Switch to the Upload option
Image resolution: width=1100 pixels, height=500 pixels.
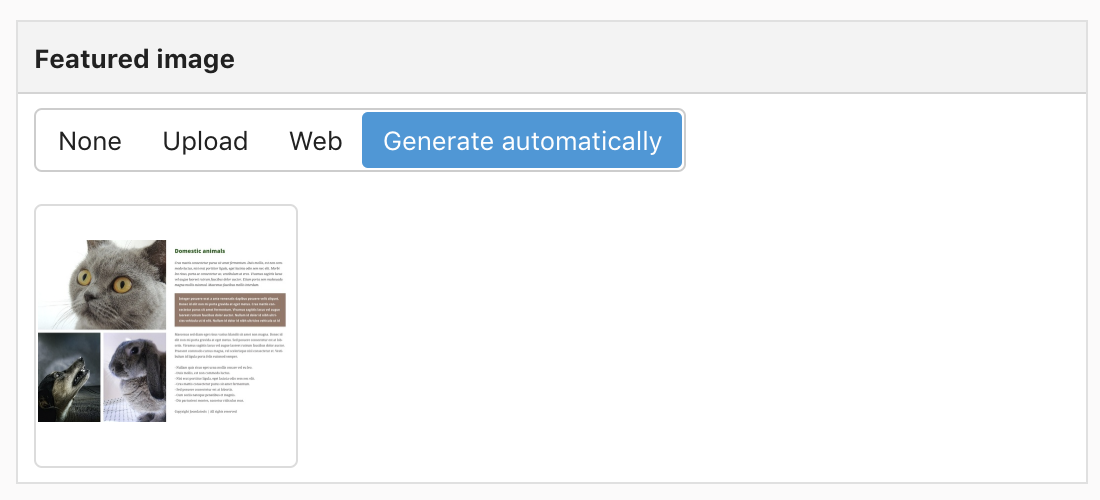tap(205, 141)
